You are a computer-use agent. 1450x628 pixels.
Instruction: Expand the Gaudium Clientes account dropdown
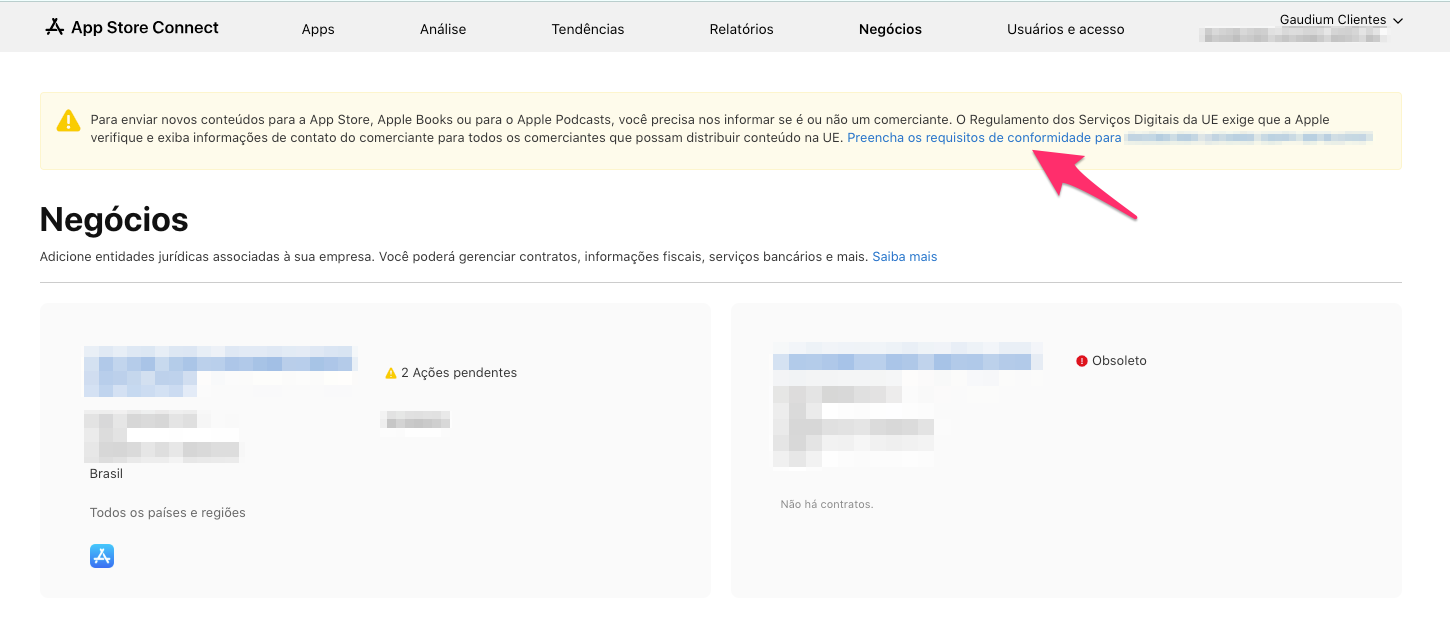[1341, 20]
